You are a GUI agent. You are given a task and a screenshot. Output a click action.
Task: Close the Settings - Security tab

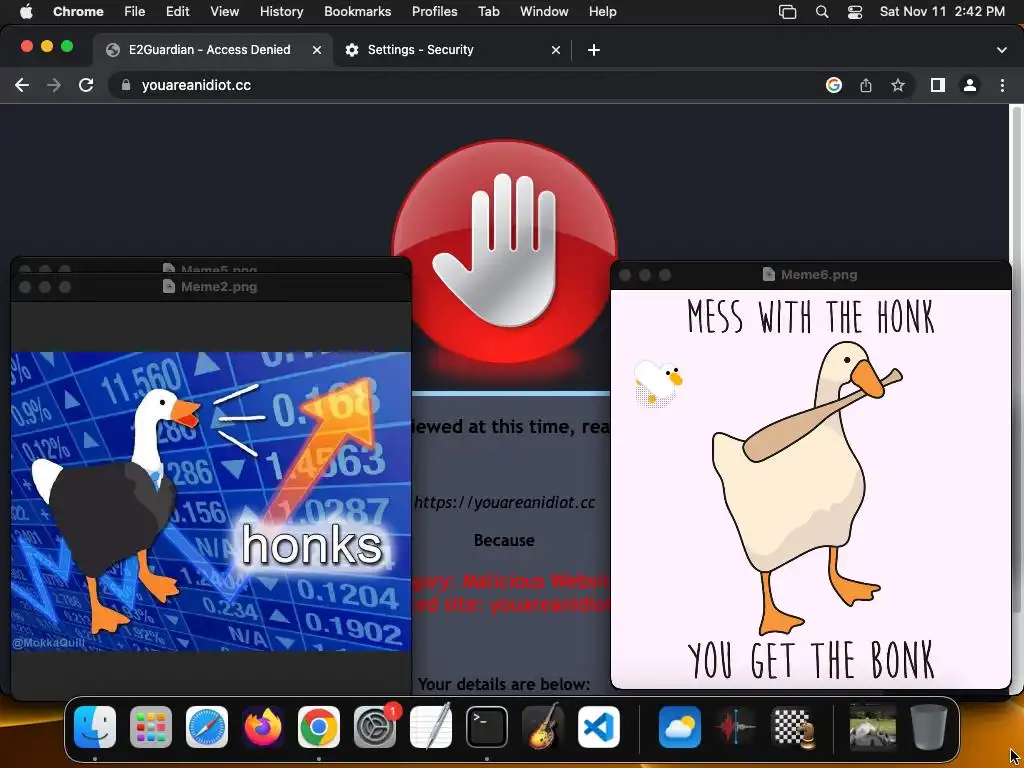pos(556,50)
